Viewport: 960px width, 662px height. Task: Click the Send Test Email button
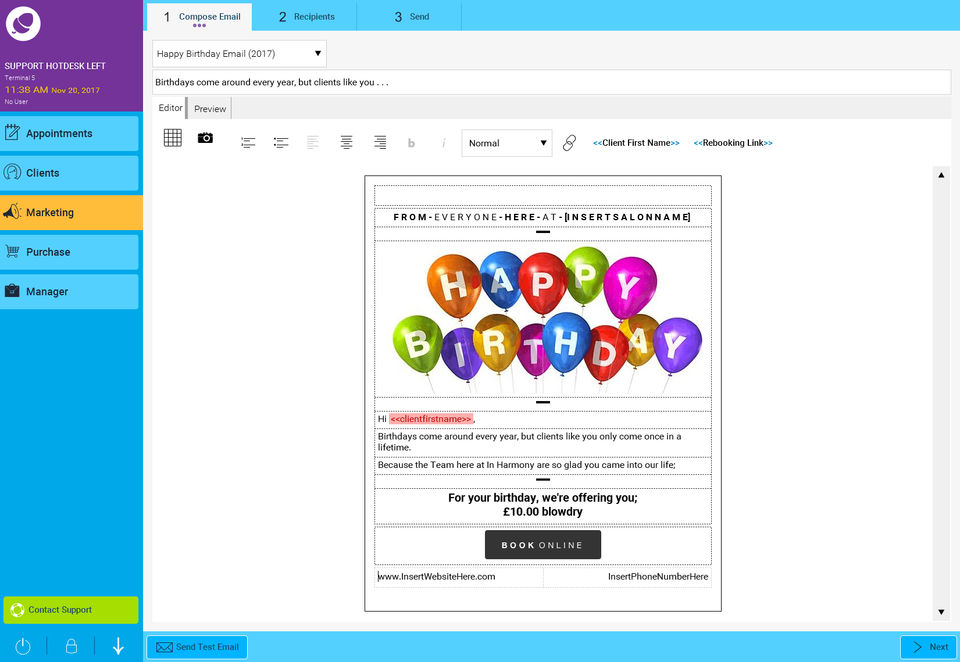click(197, 647)
